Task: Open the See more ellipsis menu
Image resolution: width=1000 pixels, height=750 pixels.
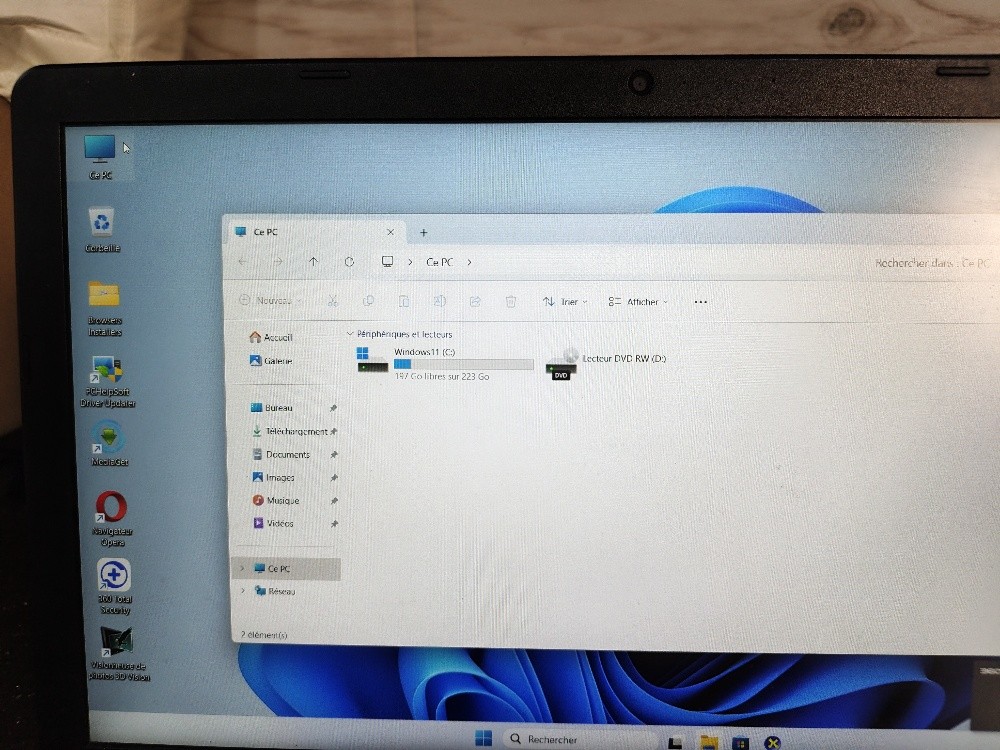Action: coord(700,302)
